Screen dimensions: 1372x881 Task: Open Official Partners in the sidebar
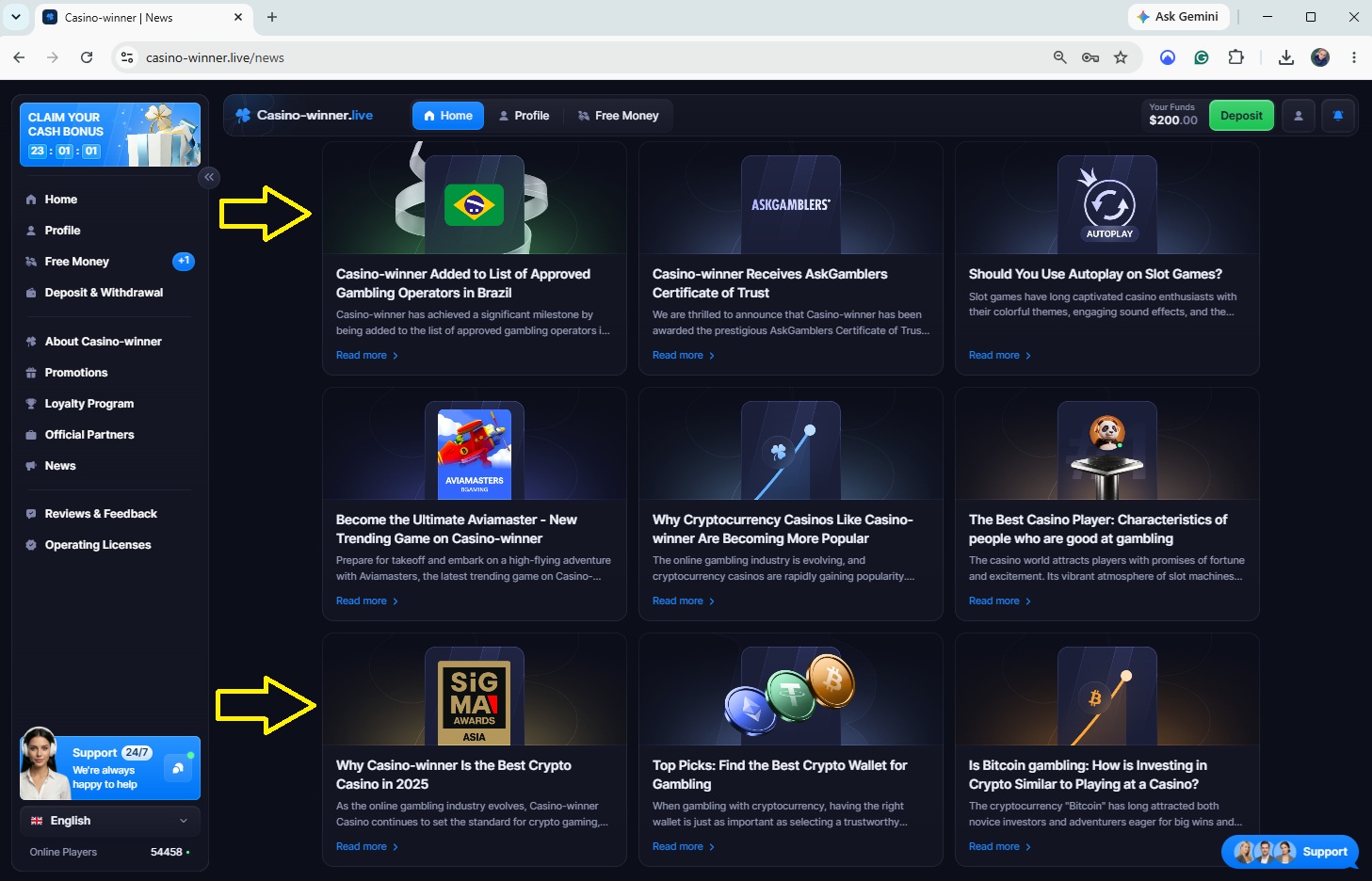pyautogui.click(x=110, y=435)
